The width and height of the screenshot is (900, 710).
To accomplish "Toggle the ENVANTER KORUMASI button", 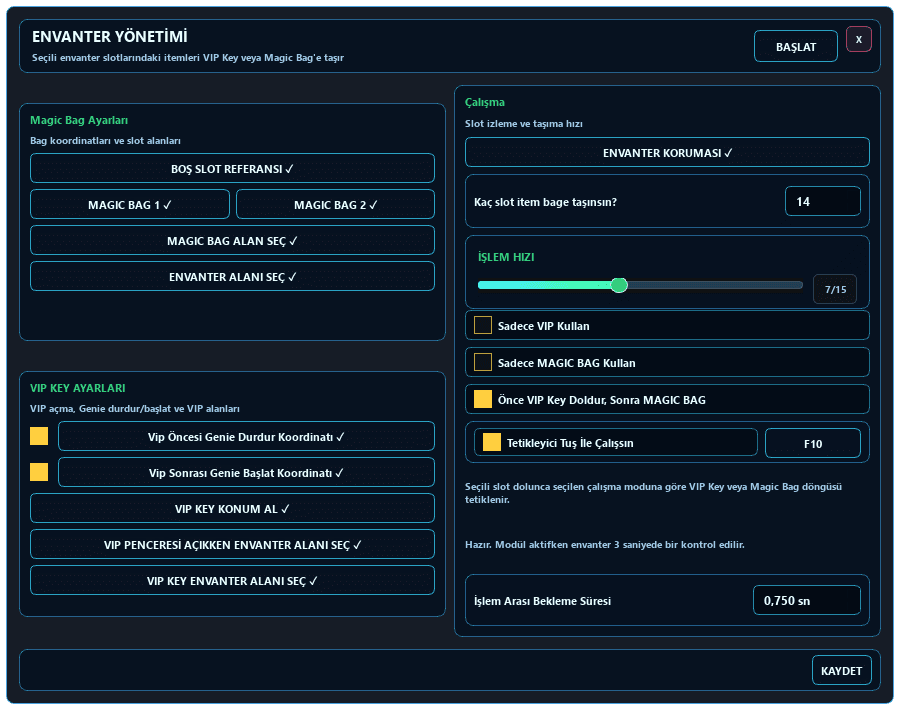I will point(667,153).
